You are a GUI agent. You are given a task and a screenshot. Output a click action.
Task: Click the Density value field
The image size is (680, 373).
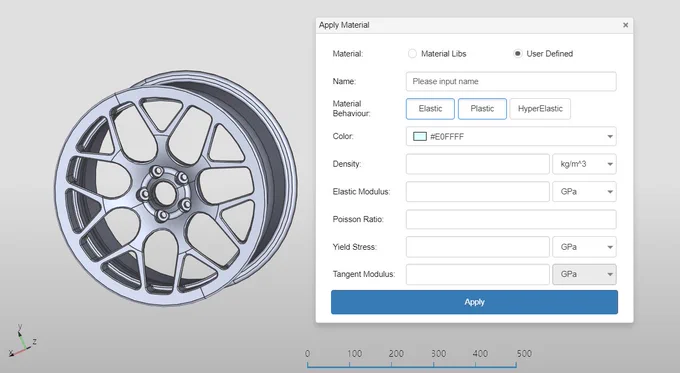pyautogui.click(x=477, y=164)
